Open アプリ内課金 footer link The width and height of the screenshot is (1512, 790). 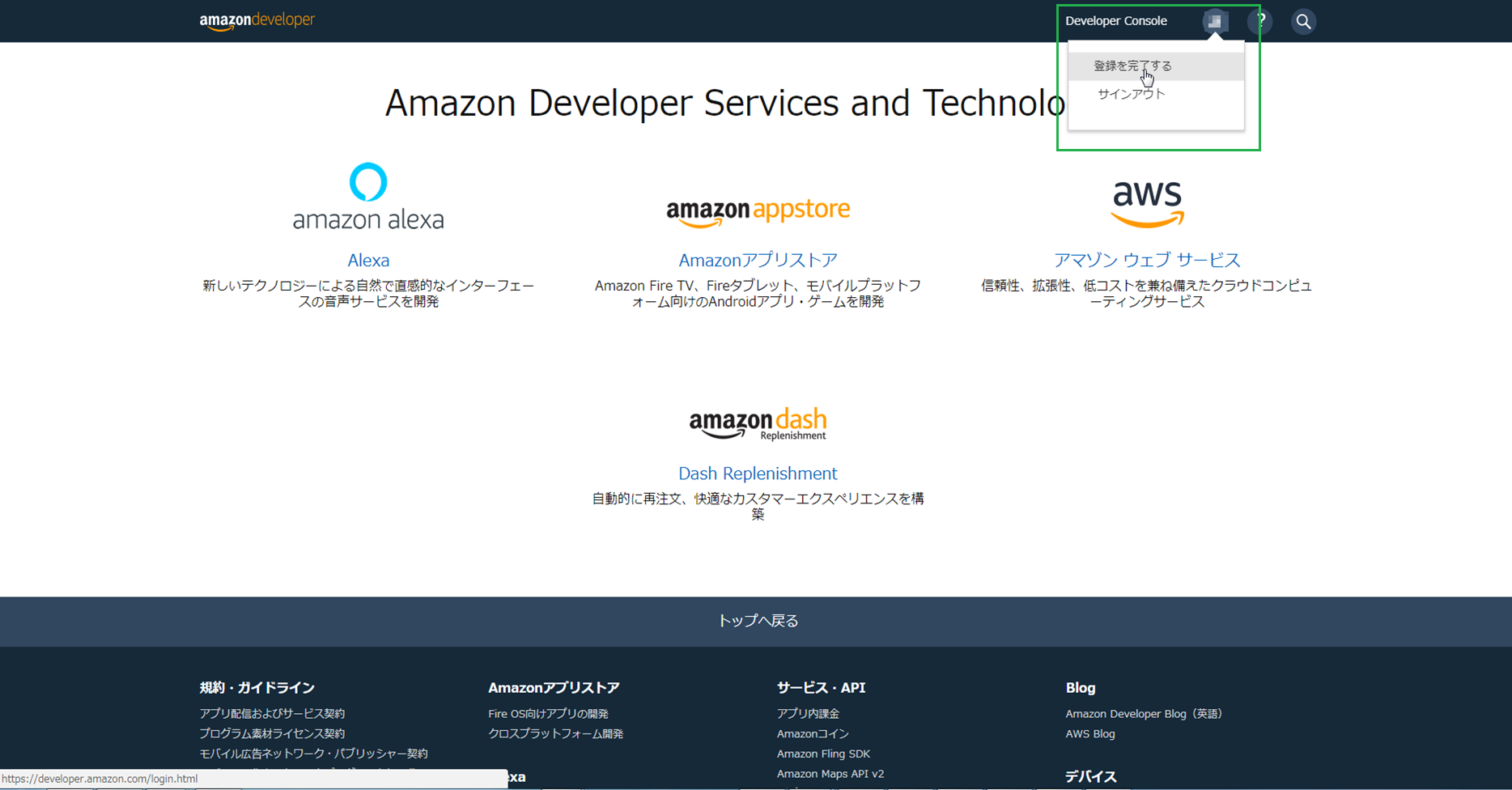808,714
